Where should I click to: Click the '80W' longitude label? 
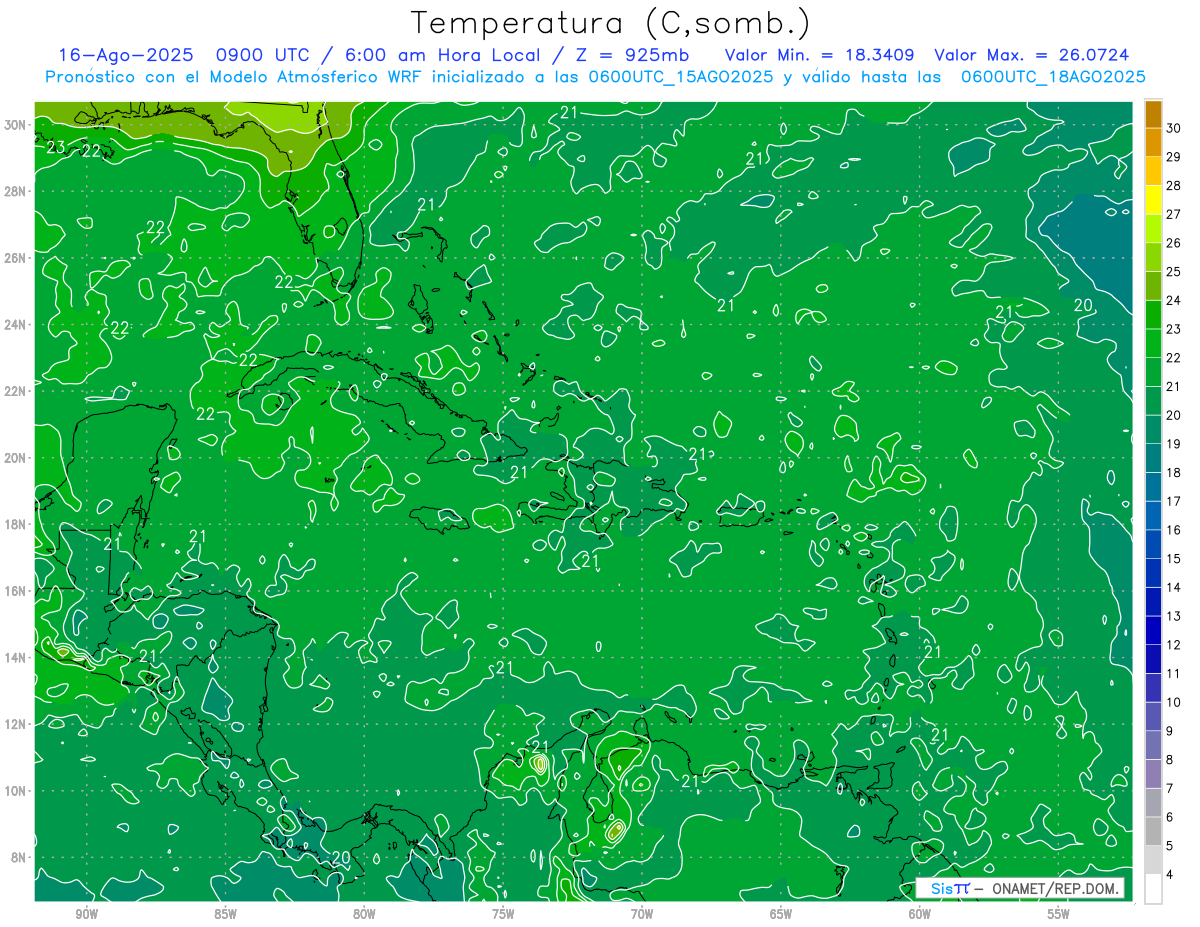pyautogui.click(x=364, y=914)
